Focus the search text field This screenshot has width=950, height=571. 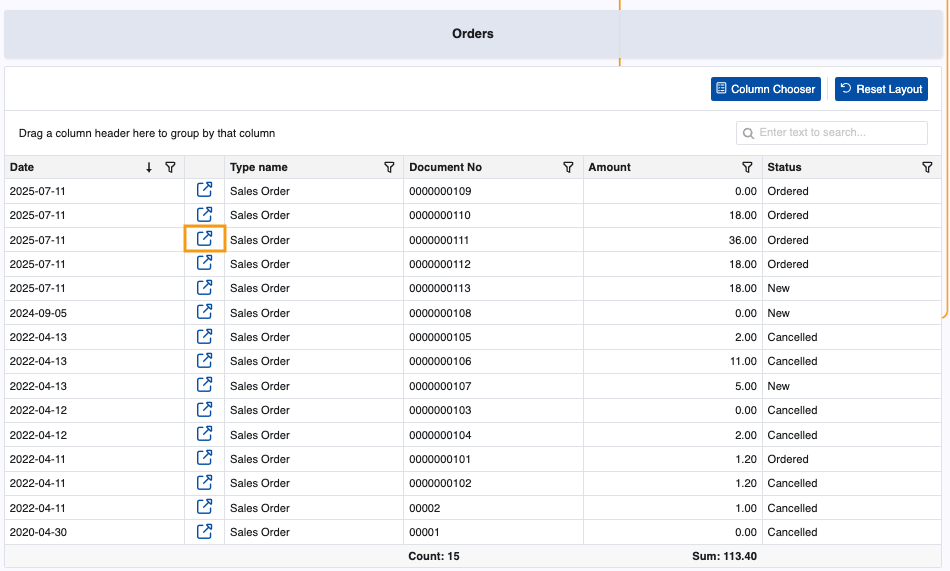click(x=832, y=133)
